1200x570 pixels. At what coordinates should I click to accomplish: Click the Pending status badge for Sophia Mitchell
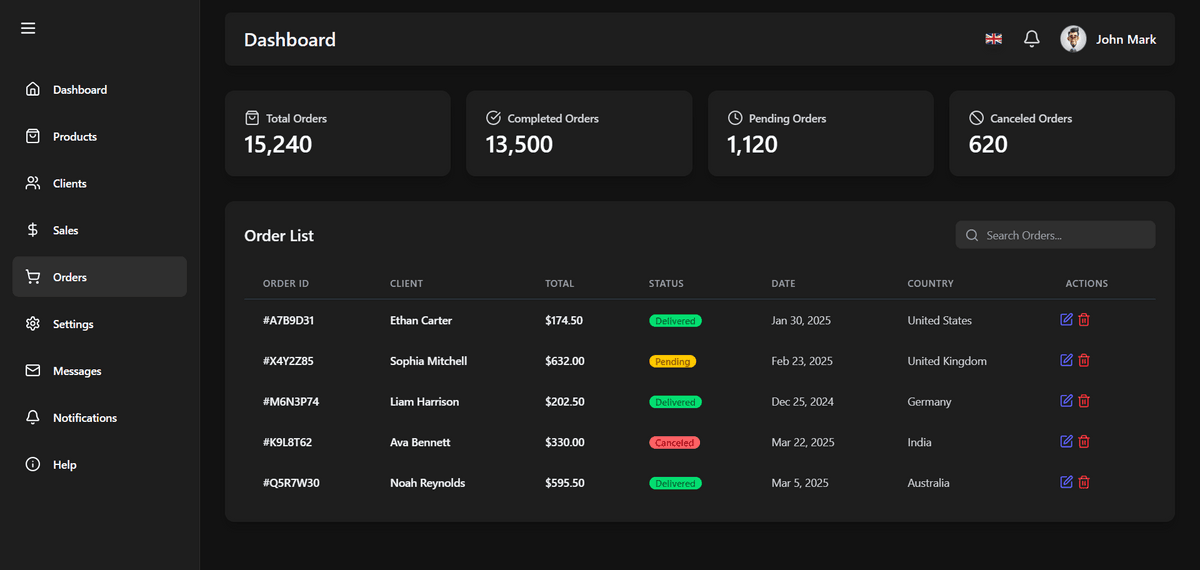tap(672, 361)
